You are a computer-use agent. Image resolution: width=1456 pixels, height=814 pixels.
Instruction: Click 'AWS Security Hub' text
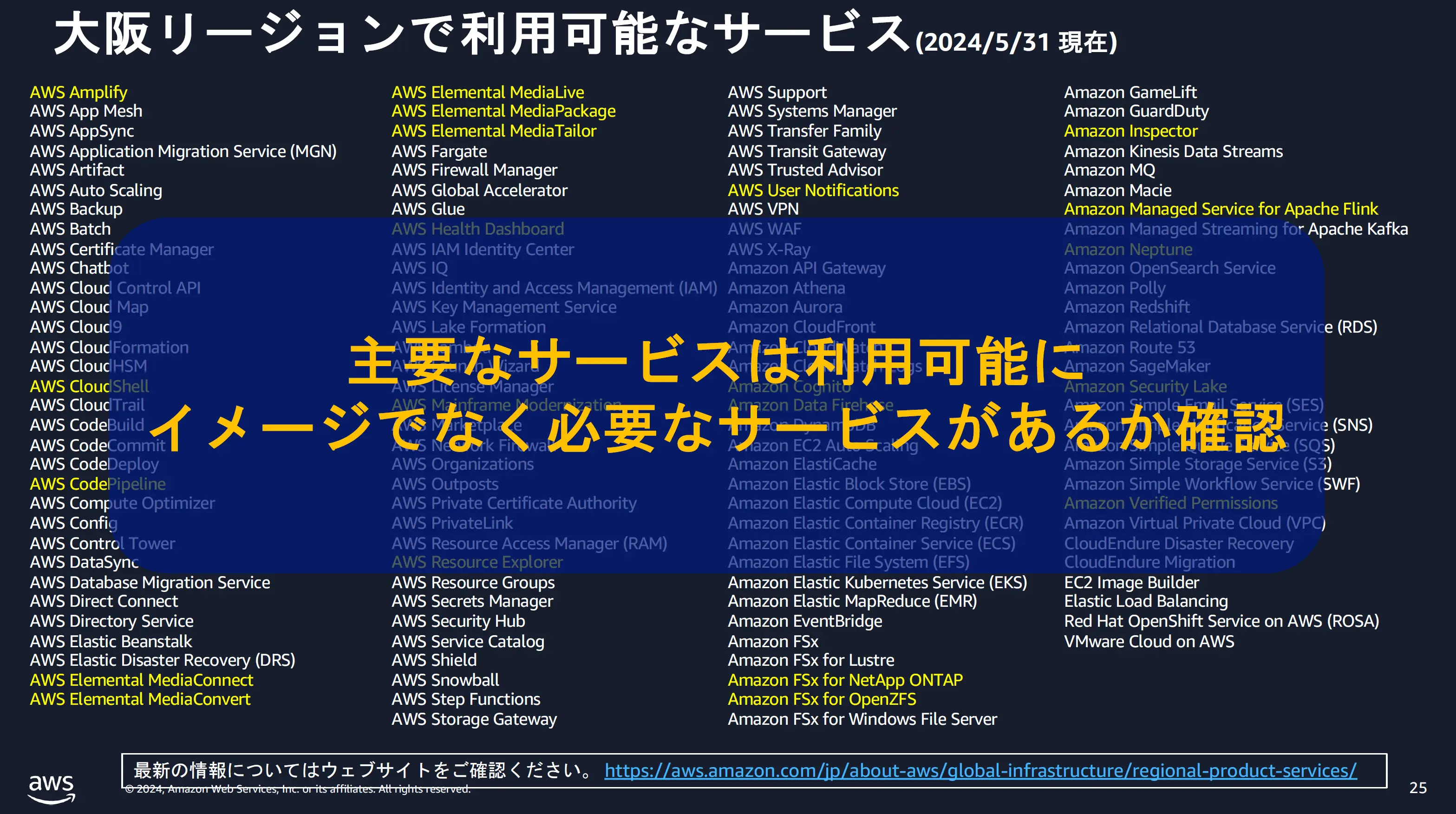click(458, 621)
